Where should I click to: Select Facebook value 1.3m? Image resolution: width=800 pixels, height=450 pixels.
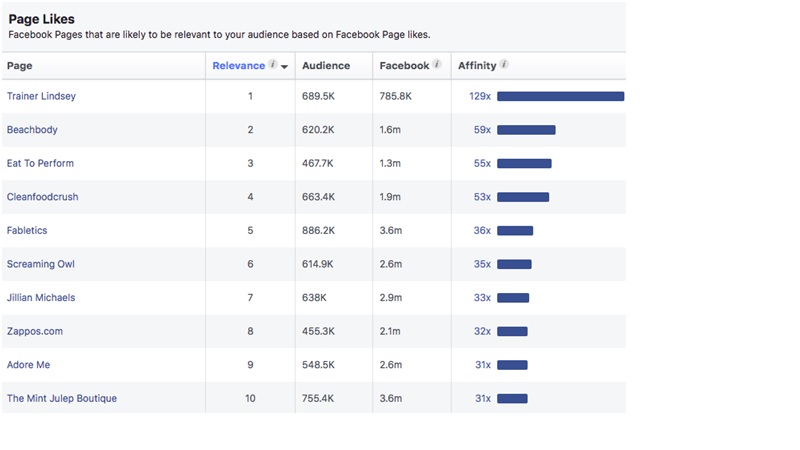point(390,163)
